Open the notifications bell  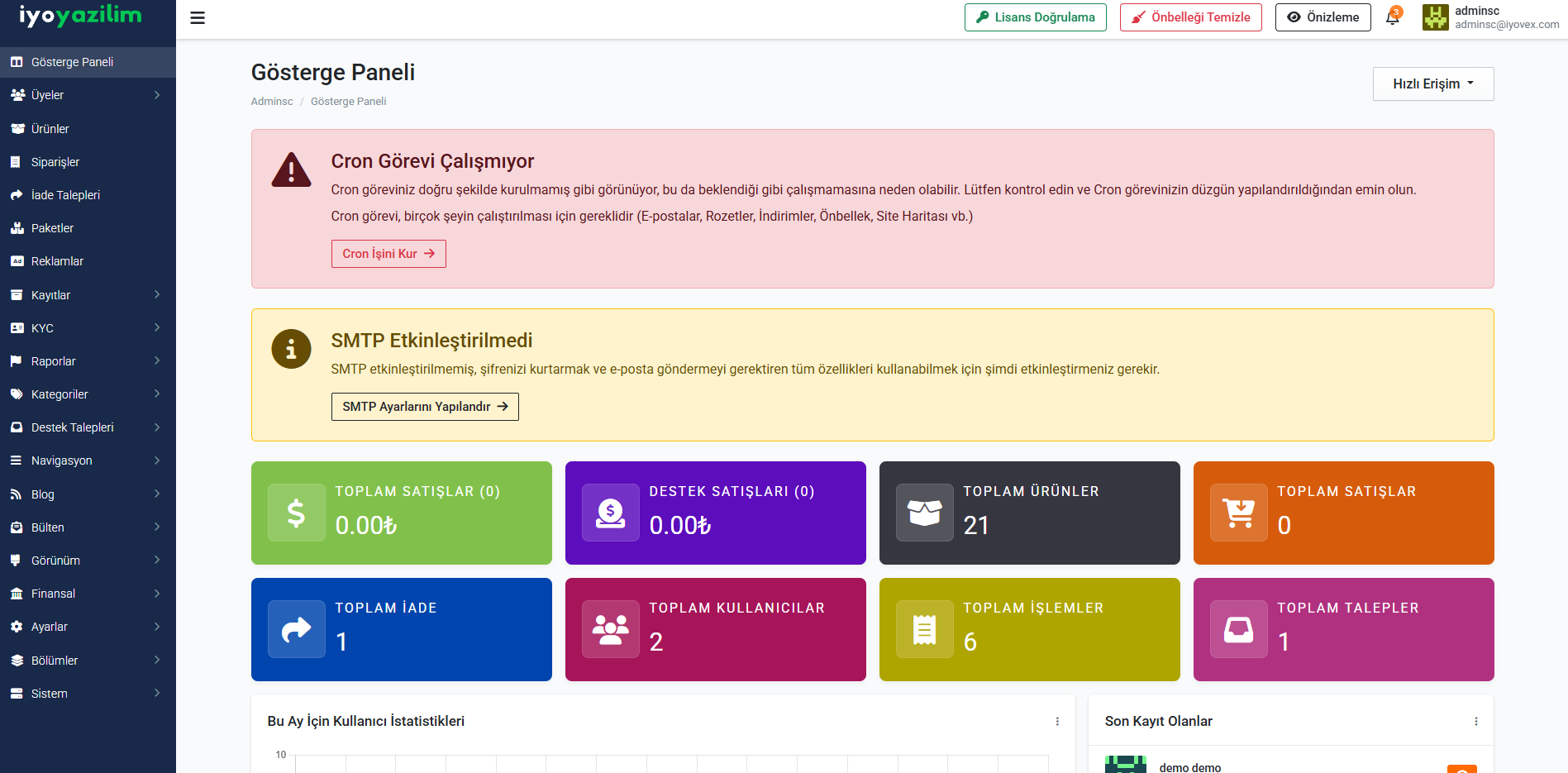tap(1393, 17)
